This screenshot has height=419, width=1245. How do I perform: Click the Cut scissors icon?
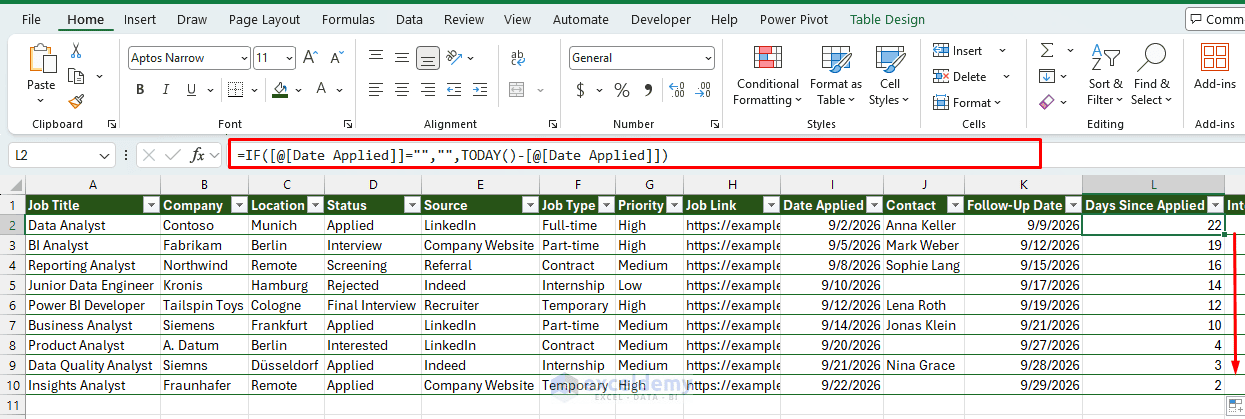click(76, 51)
